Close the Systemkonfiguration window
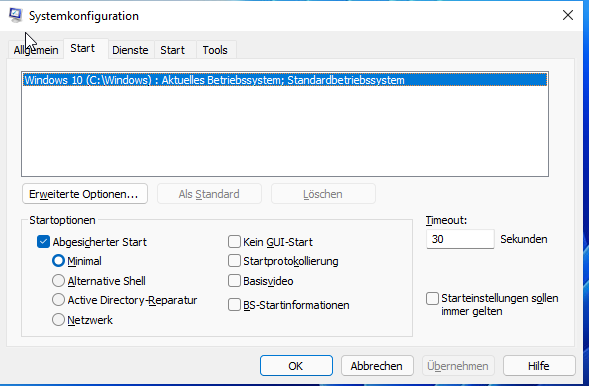 click(568, 15)
